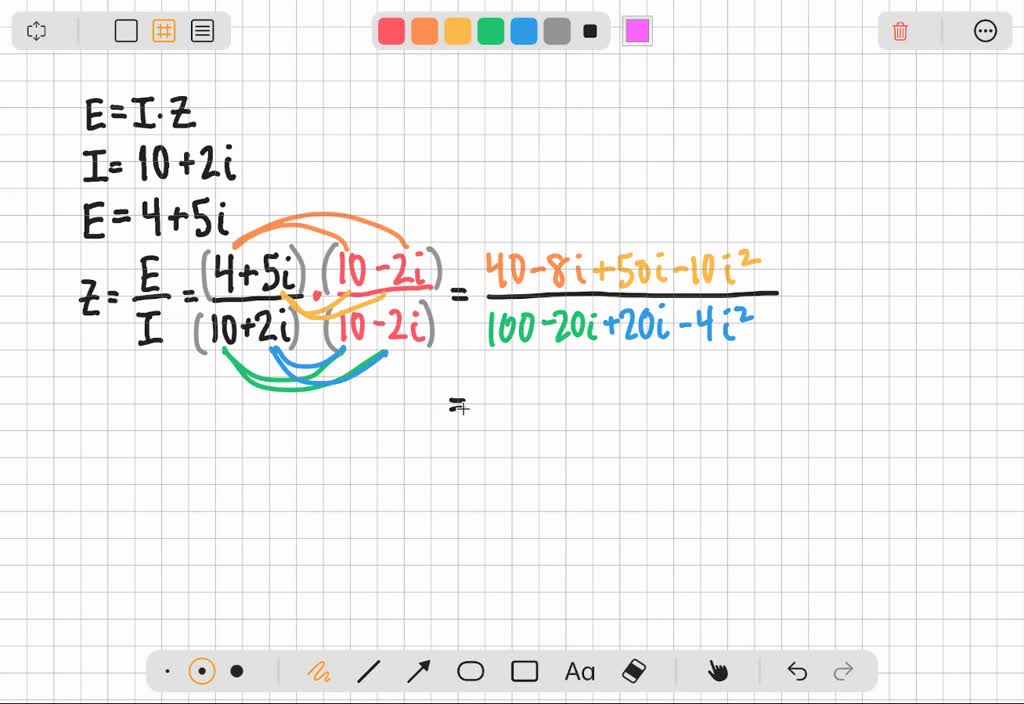
Task: Select the ellipse shape tool
Action: [471, 671]
